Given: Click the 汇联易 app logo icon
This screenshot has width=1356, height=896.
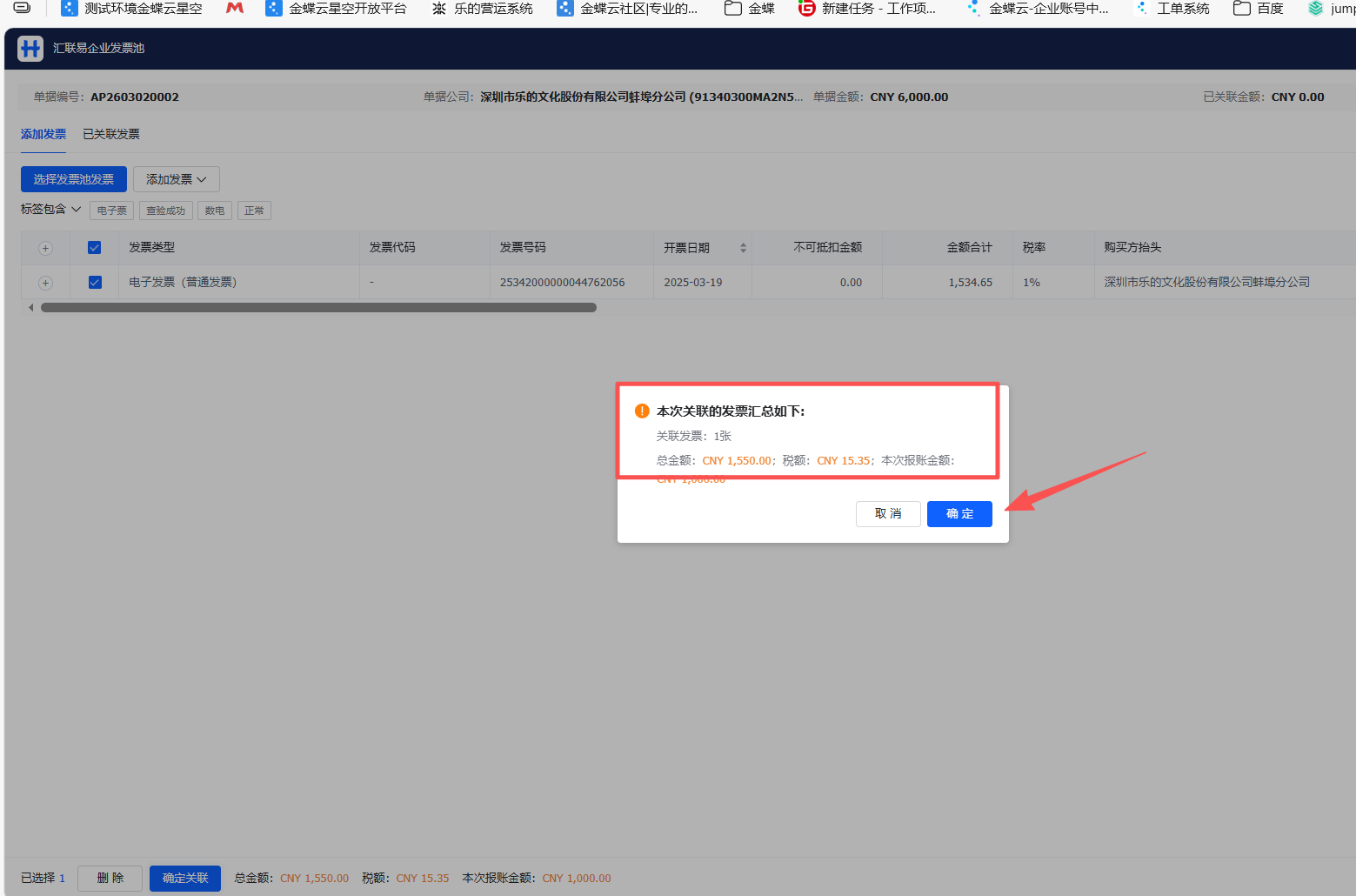Looking at the screenshot, I should click(x=30, y=49).
